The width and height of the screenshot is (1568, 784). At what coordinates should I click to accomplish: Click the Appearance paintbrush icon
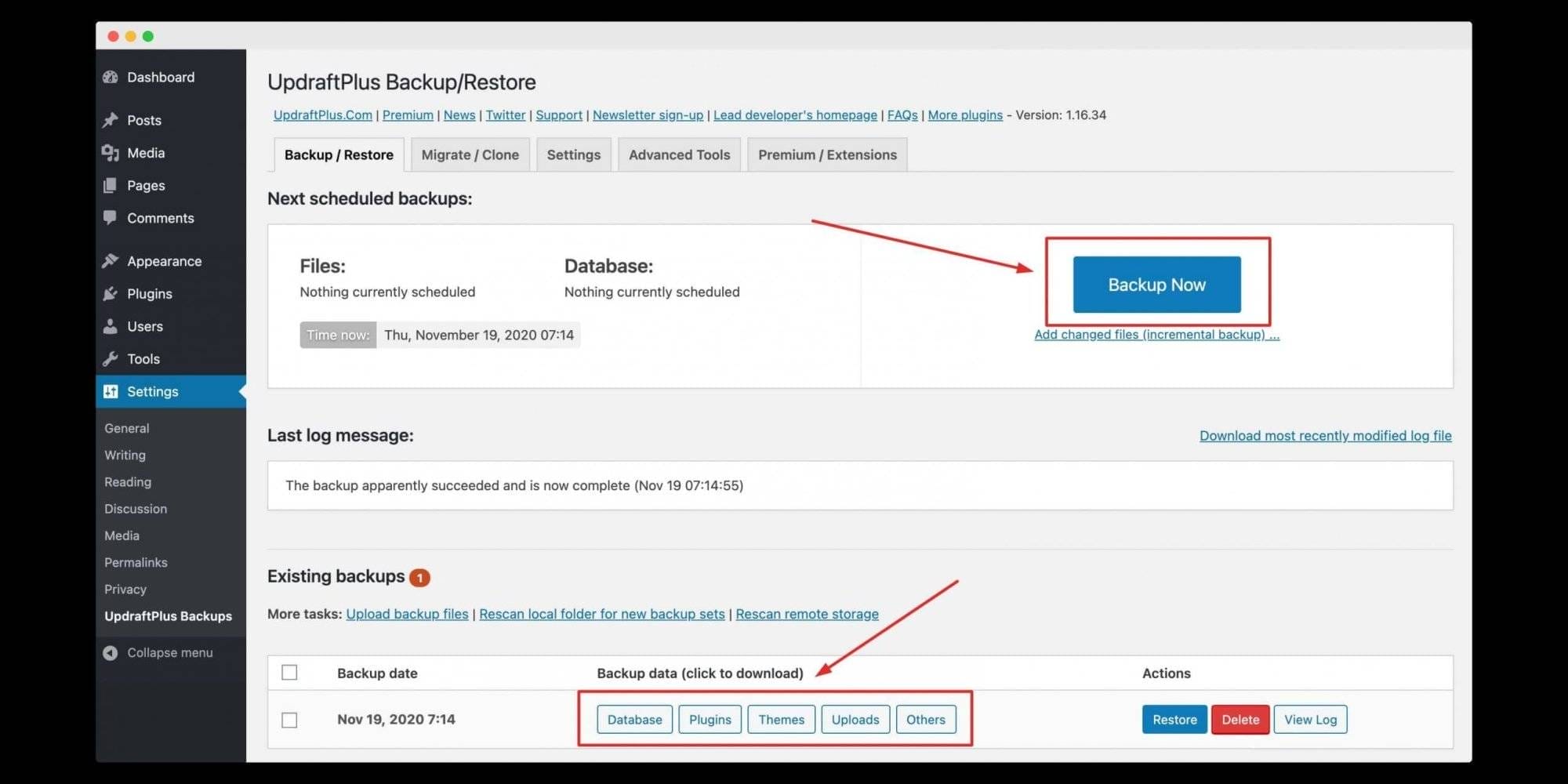pyautogui.click(x=111, y=261)
